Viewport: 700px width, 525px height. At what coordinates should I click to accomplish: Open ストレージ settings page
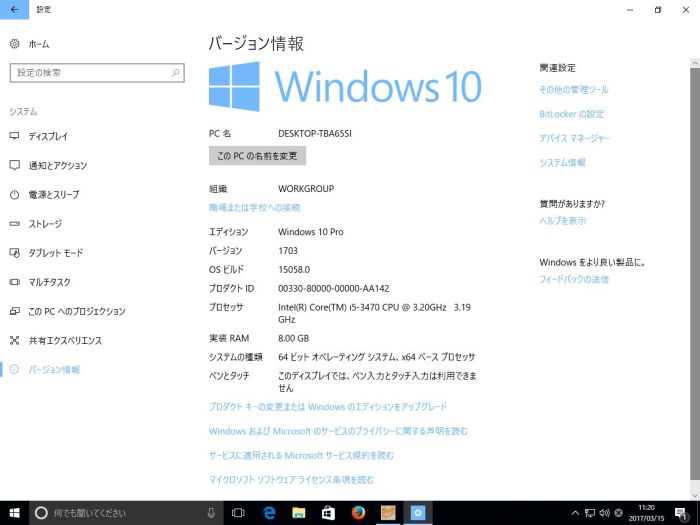click(45, 224)
